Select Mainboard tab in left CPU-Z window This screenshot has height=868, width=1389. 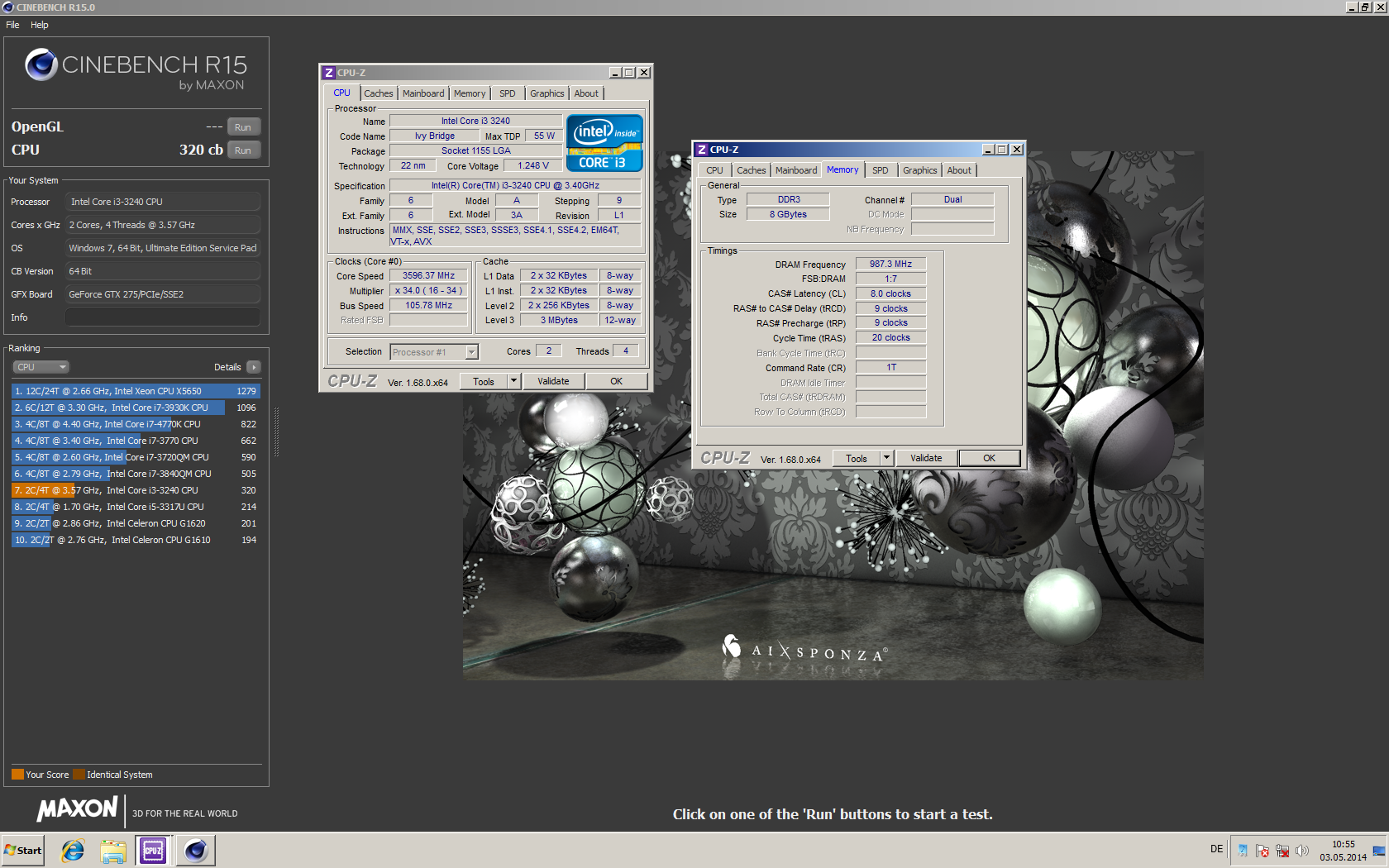(x=423, y=93)
